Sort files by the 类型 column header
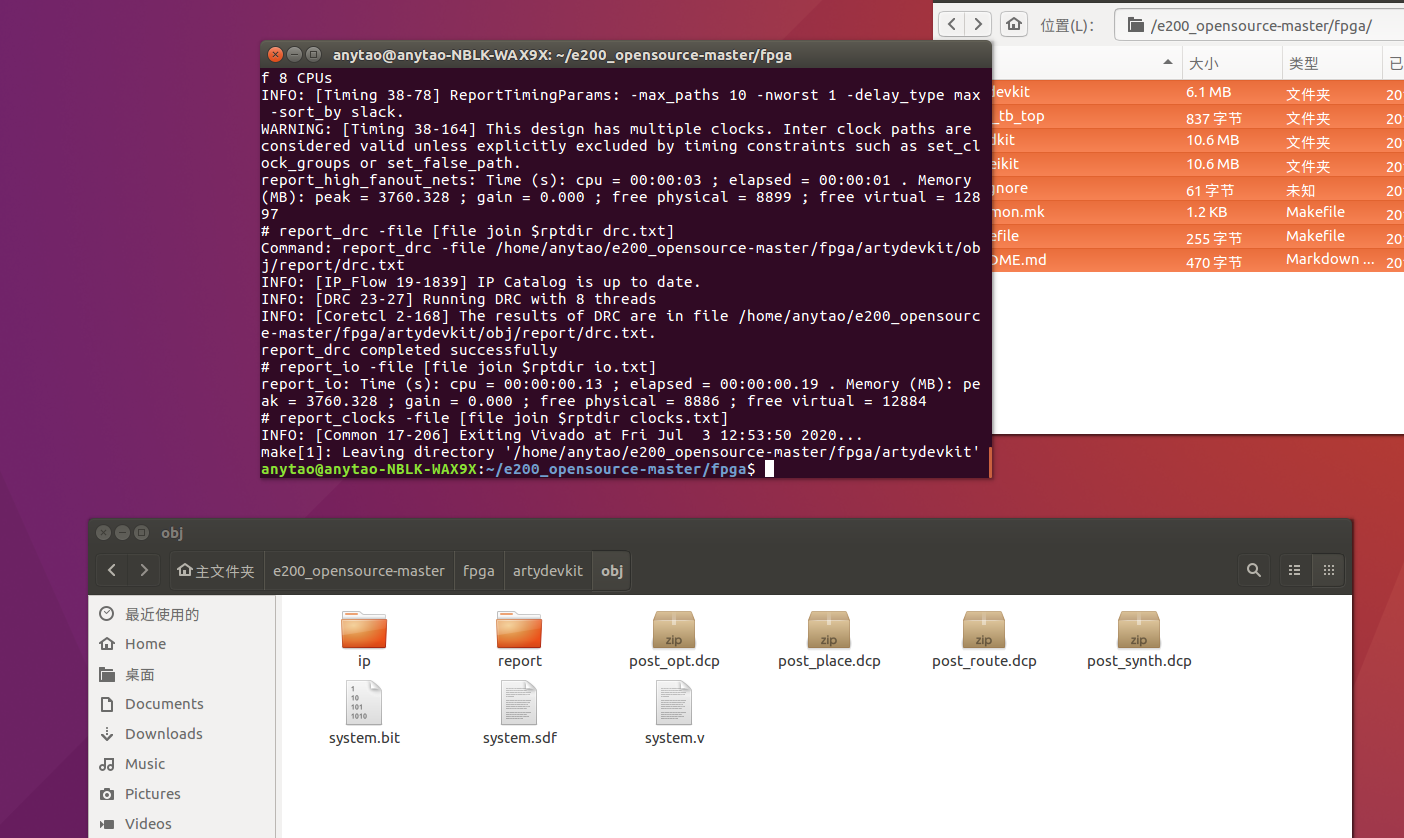This screenshot has width=1404, height=838. [1330, 64]
